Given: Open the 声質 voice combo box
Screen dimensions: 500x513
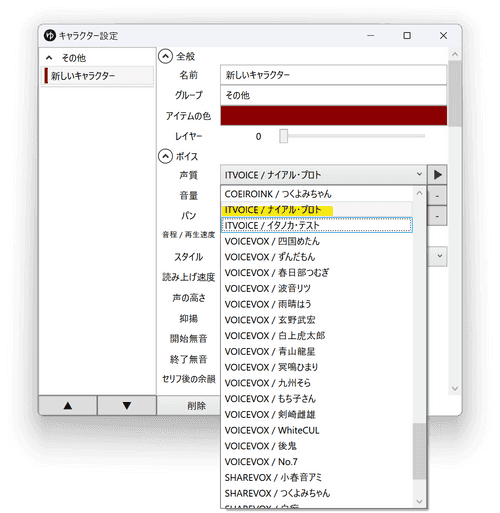Looking at the screenshot, I should (x=323, y=175).
